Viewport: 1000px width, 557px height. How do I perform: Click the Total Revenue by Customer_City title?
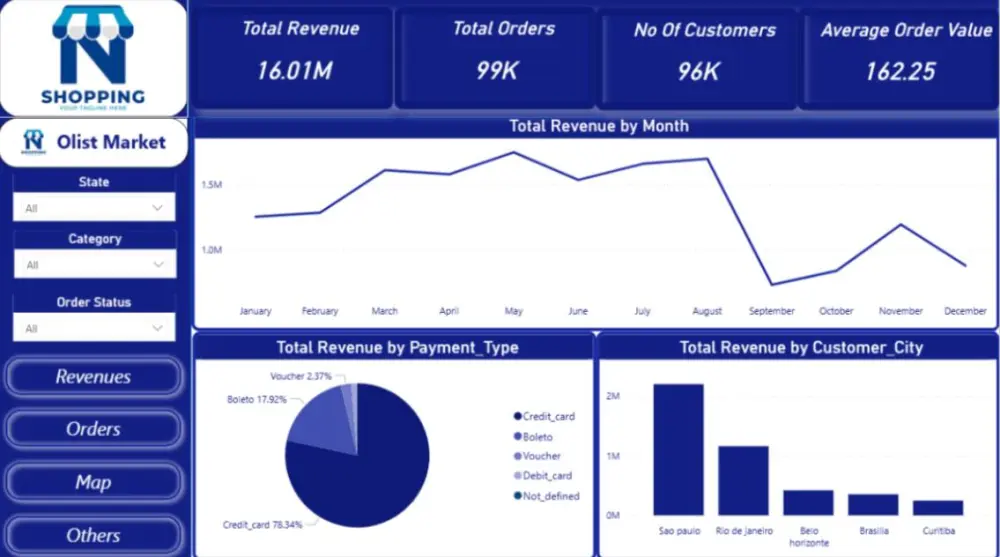[801, 348]
